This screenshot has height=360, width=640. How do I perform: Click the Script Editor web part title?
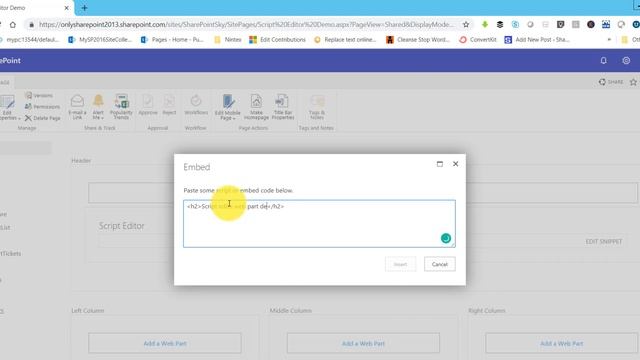click(122, 226)
